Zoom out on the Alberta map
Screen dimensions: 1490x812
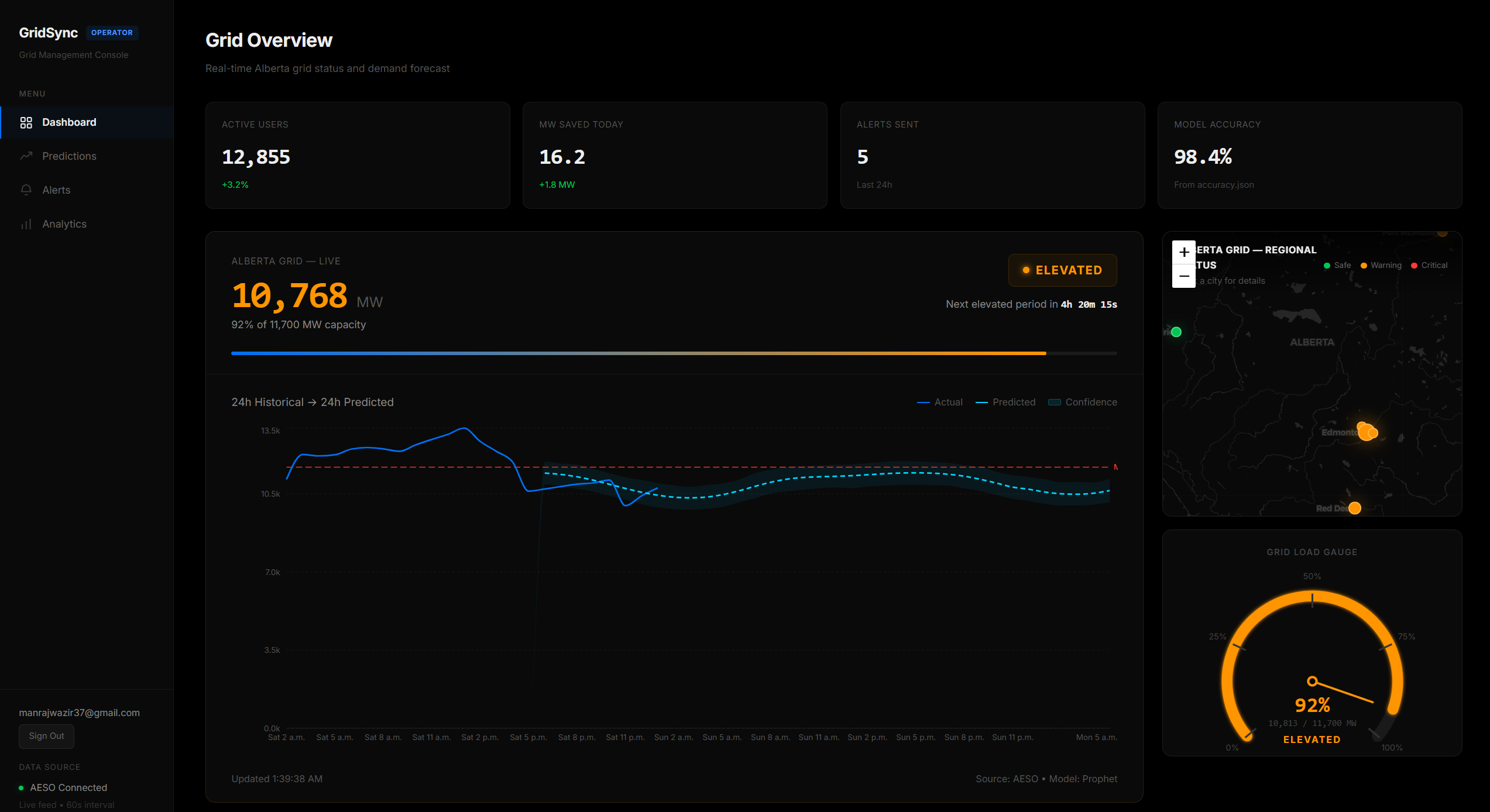pyautogui.click(x=1183, y=276)
